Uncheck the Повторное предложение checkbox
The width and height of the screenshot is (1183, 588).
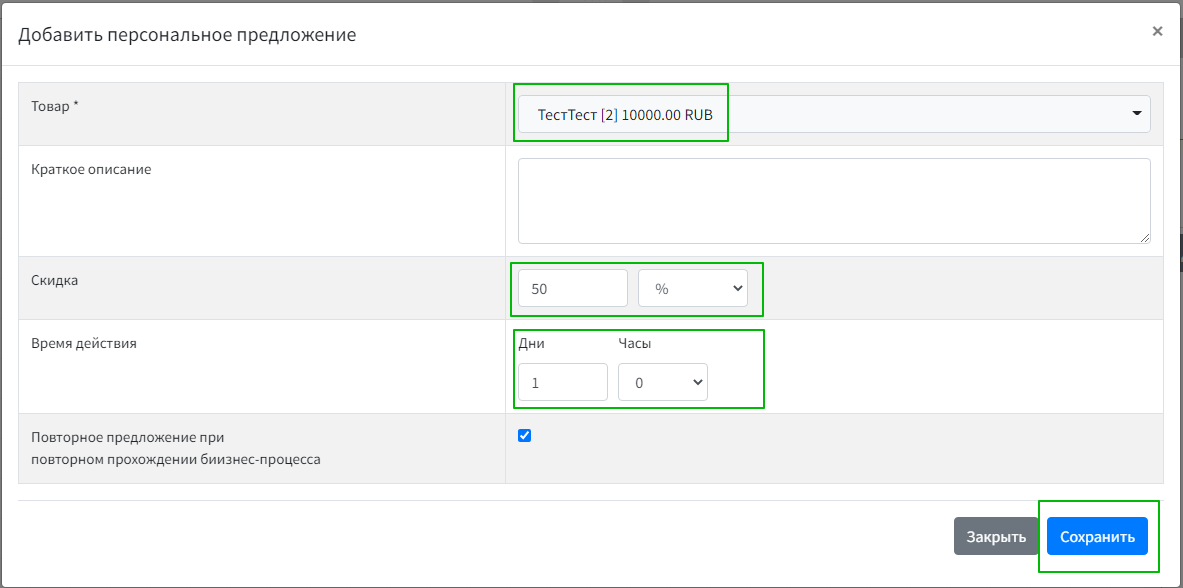(x=525, y=435)
